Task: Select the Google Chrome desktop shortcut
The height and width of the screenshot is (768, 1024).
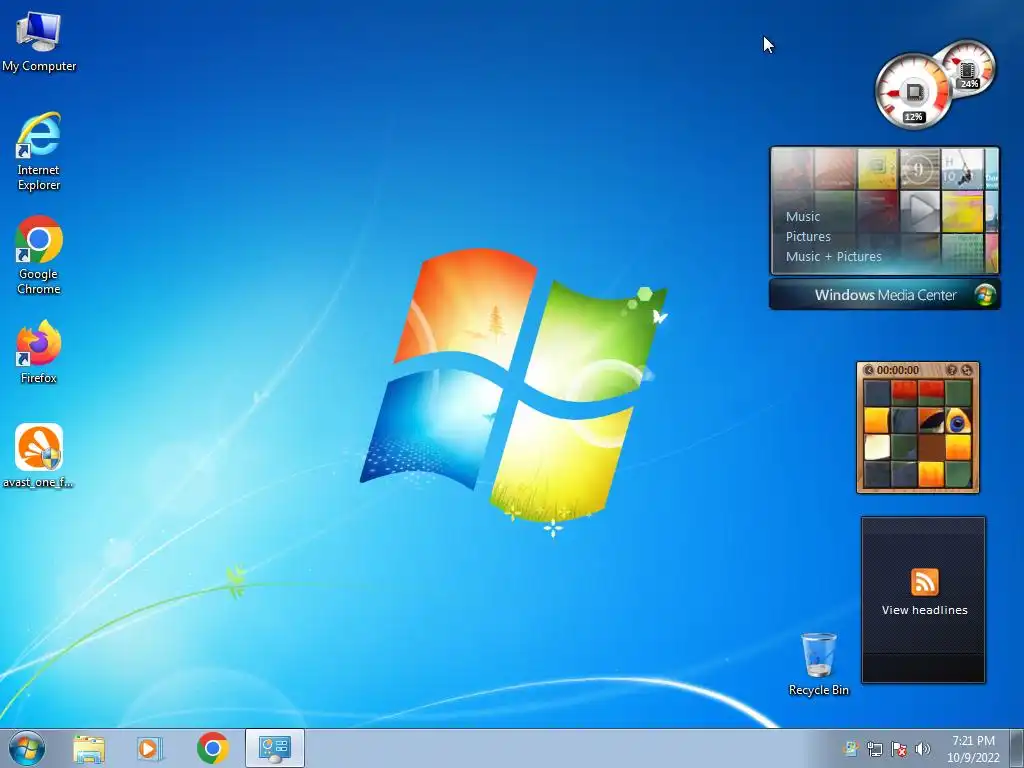Action: coord(39,255)
